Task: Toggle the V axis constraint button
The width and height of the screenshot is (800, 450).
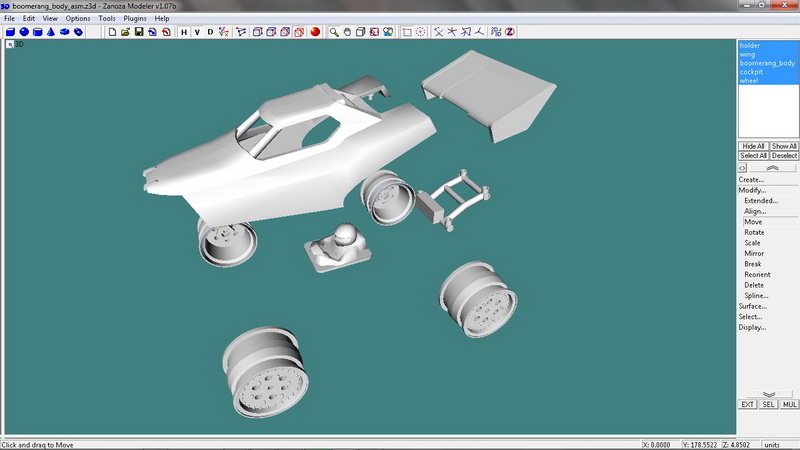Action: pyautogui.click(x=197, y=32)
